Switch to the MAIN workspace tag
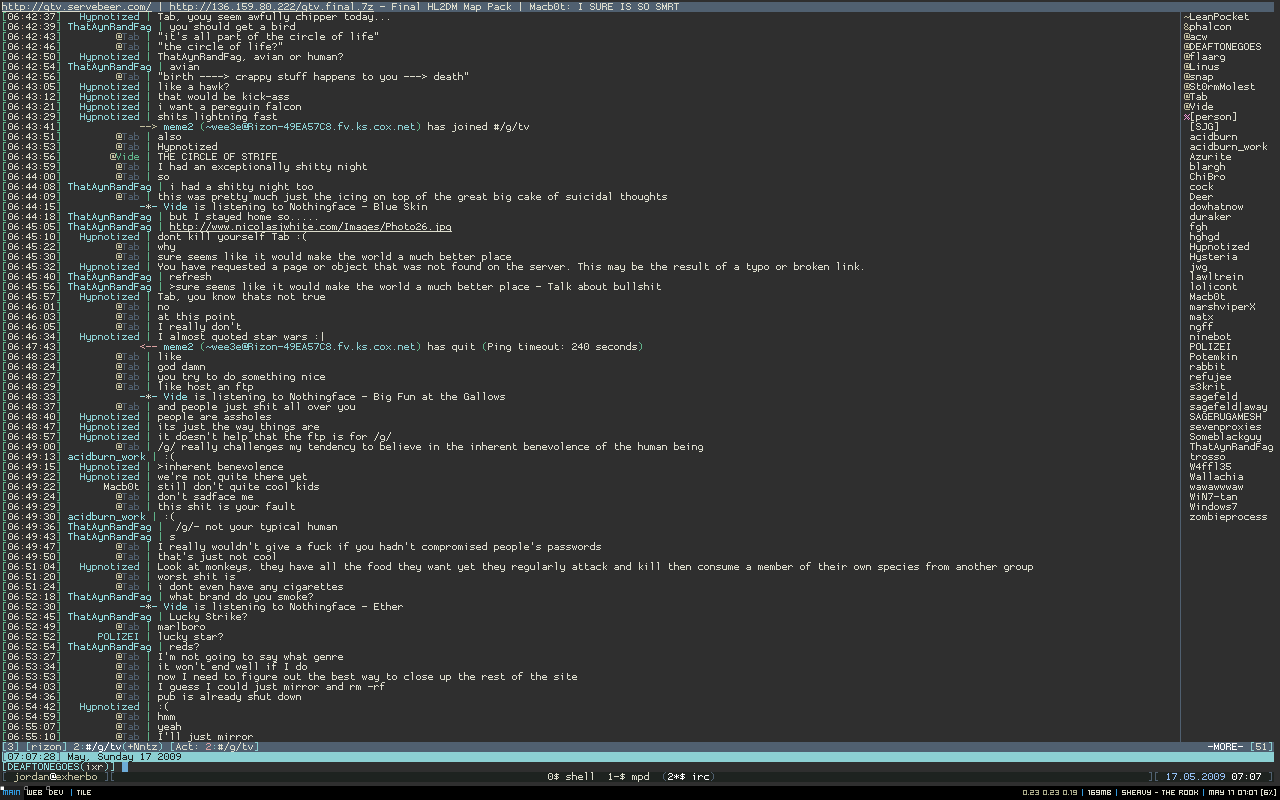 pos(11,792)
